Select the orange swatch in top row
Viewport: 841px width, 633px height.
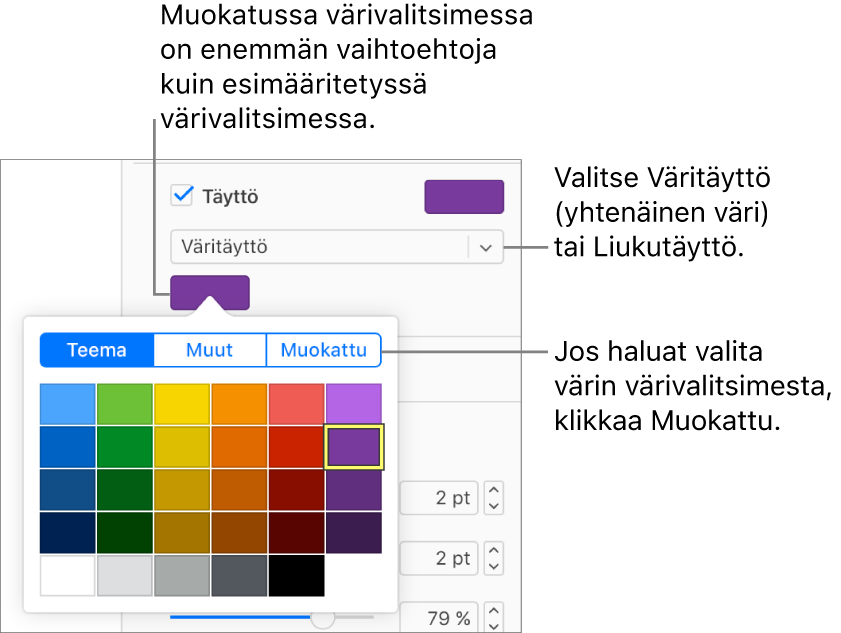pos(239,404)
